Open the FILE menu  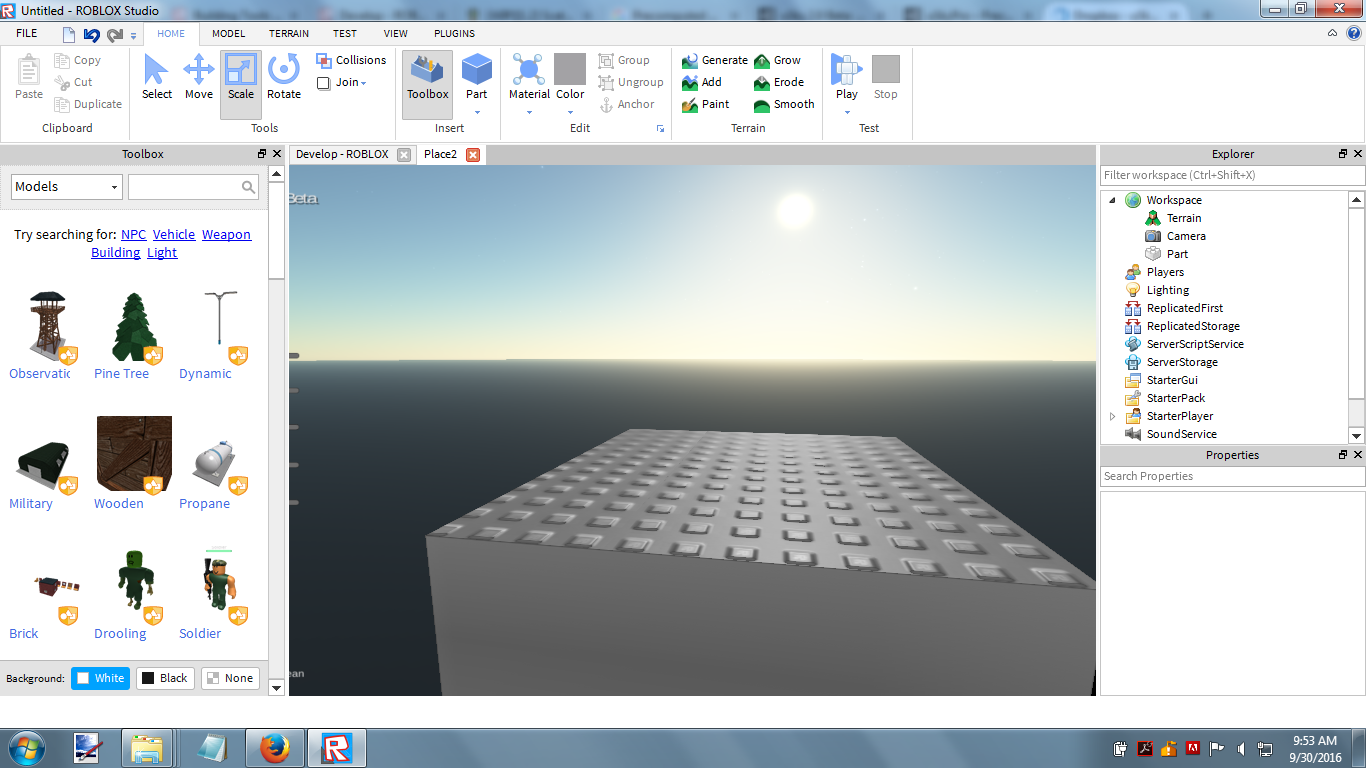click(27, 33)
